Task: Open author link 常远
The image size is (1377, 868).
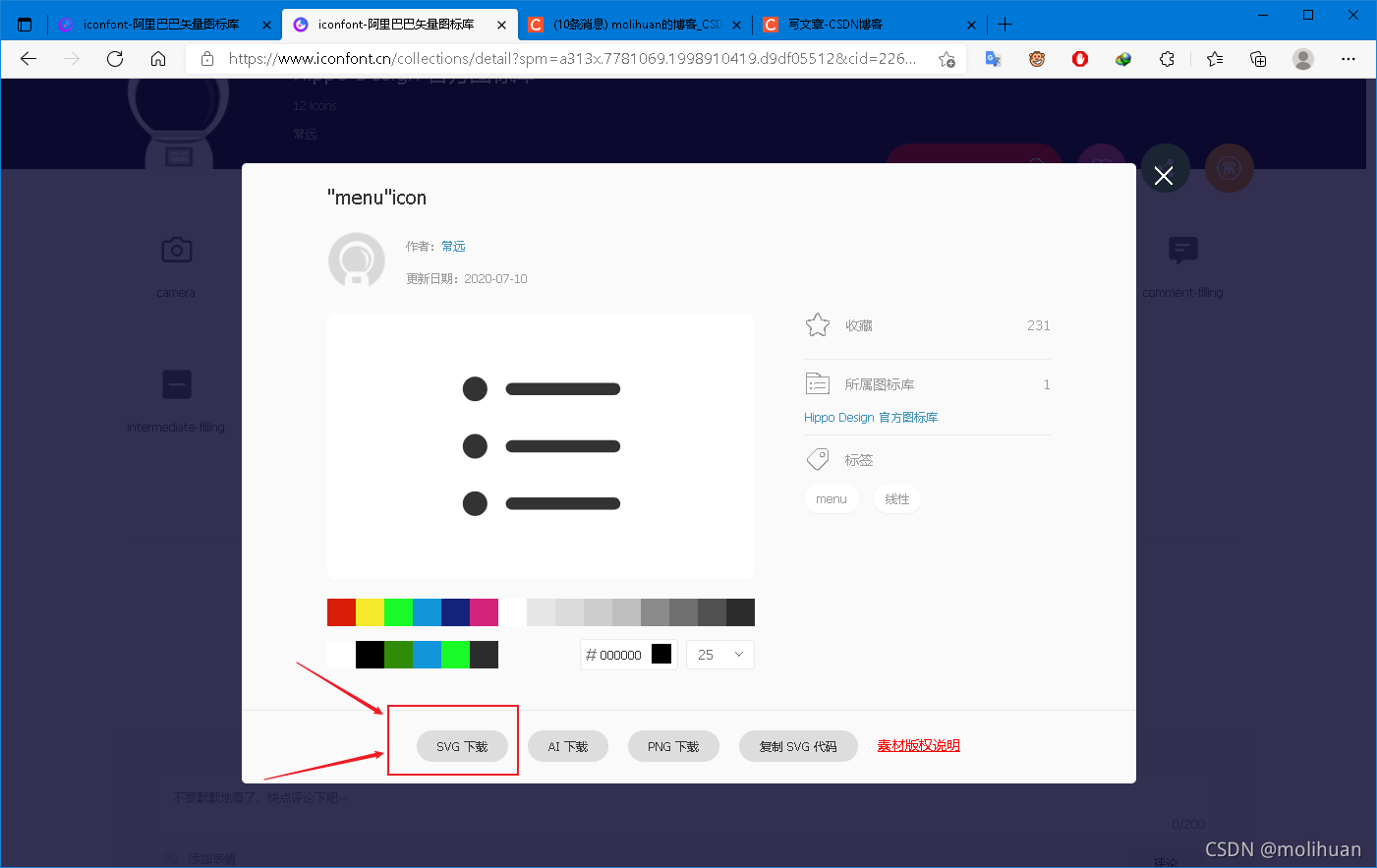Action: [x=453, y=246]
